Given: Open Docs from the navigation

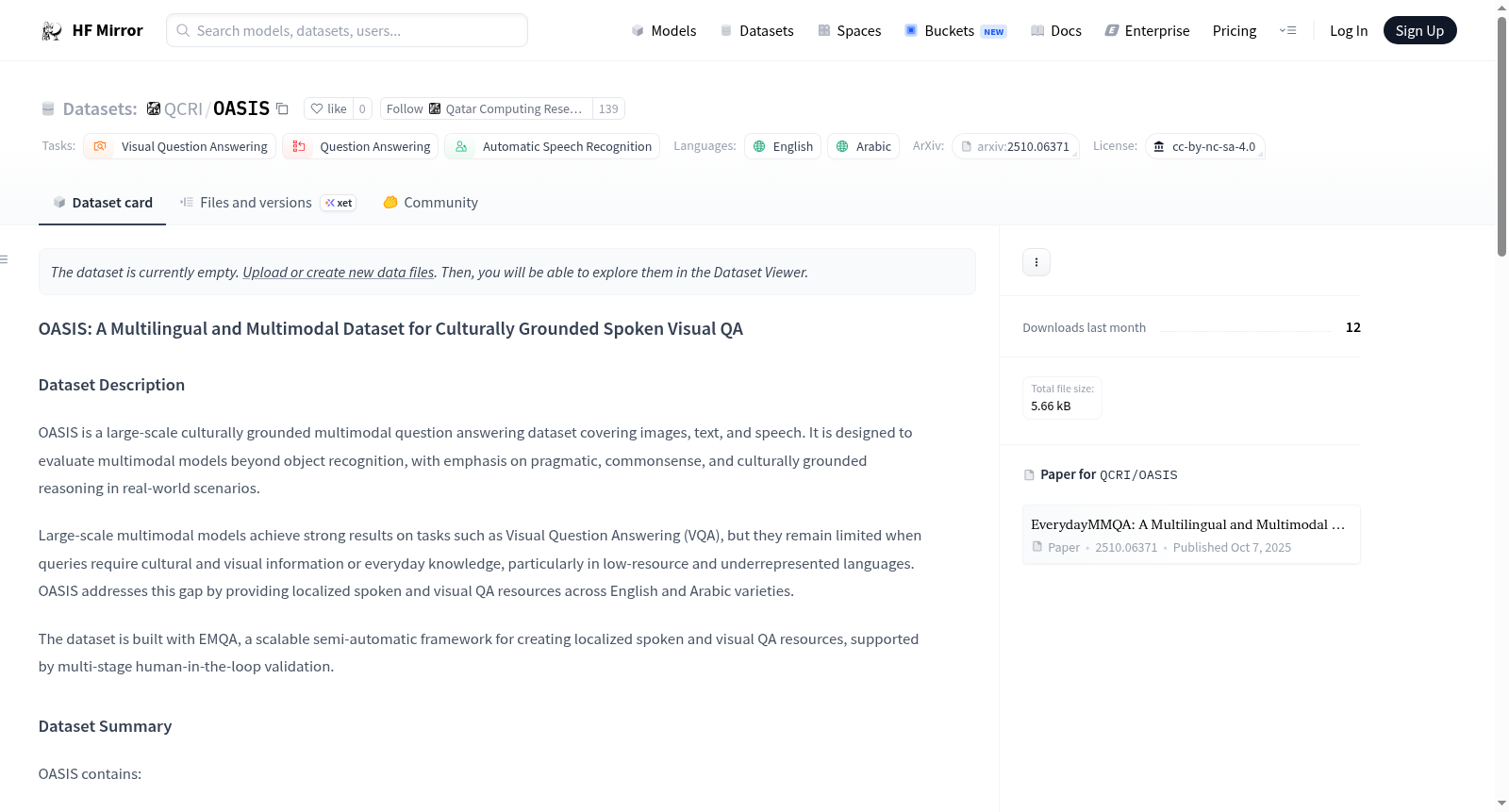Looking at the screenshot, I should coord(1055,31).
